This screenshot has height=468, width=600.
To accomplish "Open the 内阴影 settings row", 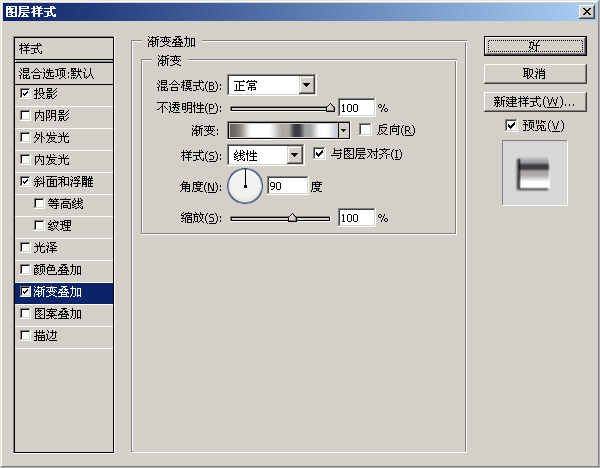I will (64, 116).
